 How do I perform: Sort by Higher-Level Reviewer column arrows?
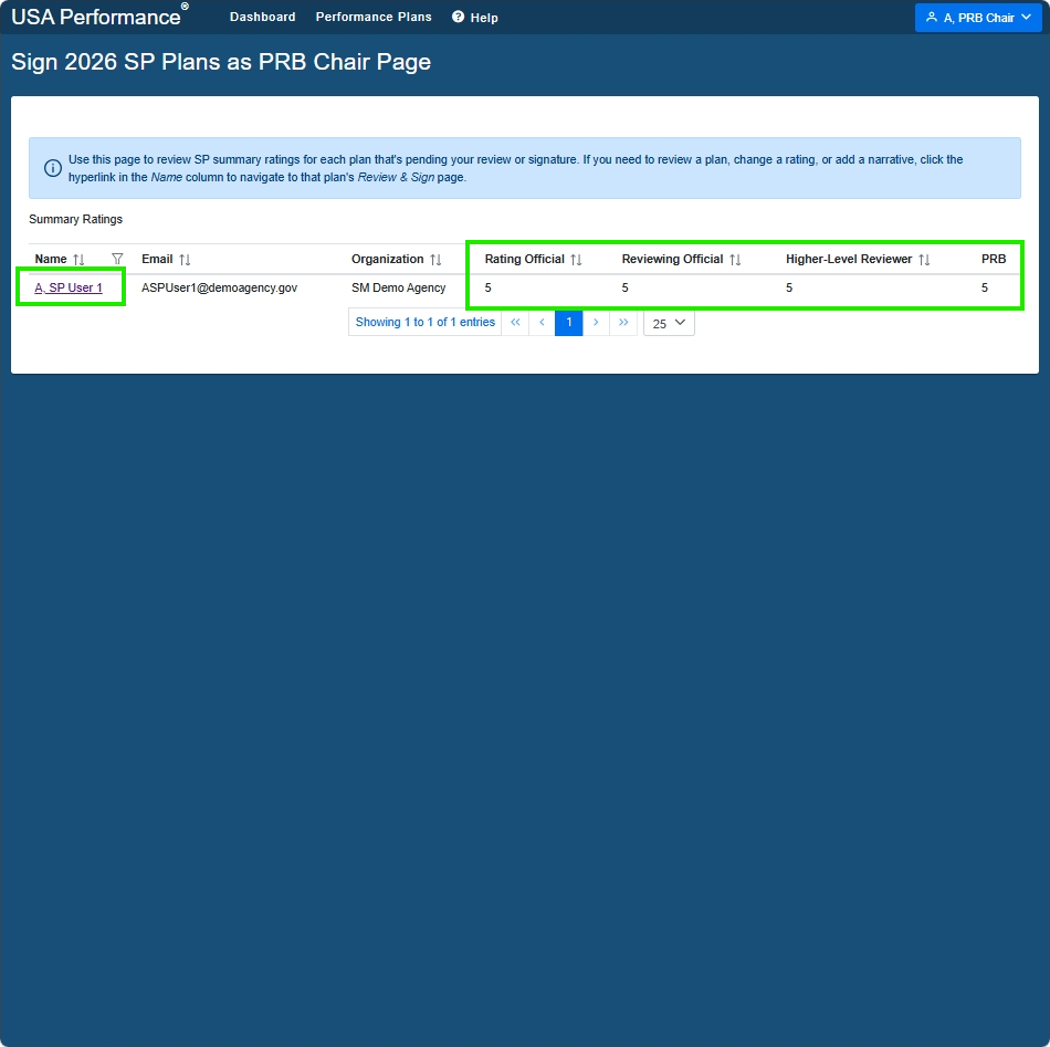coord(924,259)
